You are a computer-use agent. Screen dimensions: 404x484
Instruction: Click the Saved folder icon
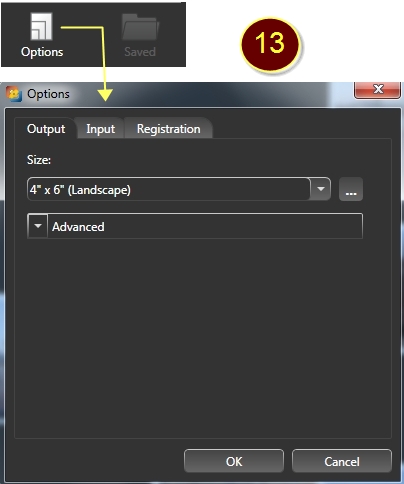pos(140,27)
